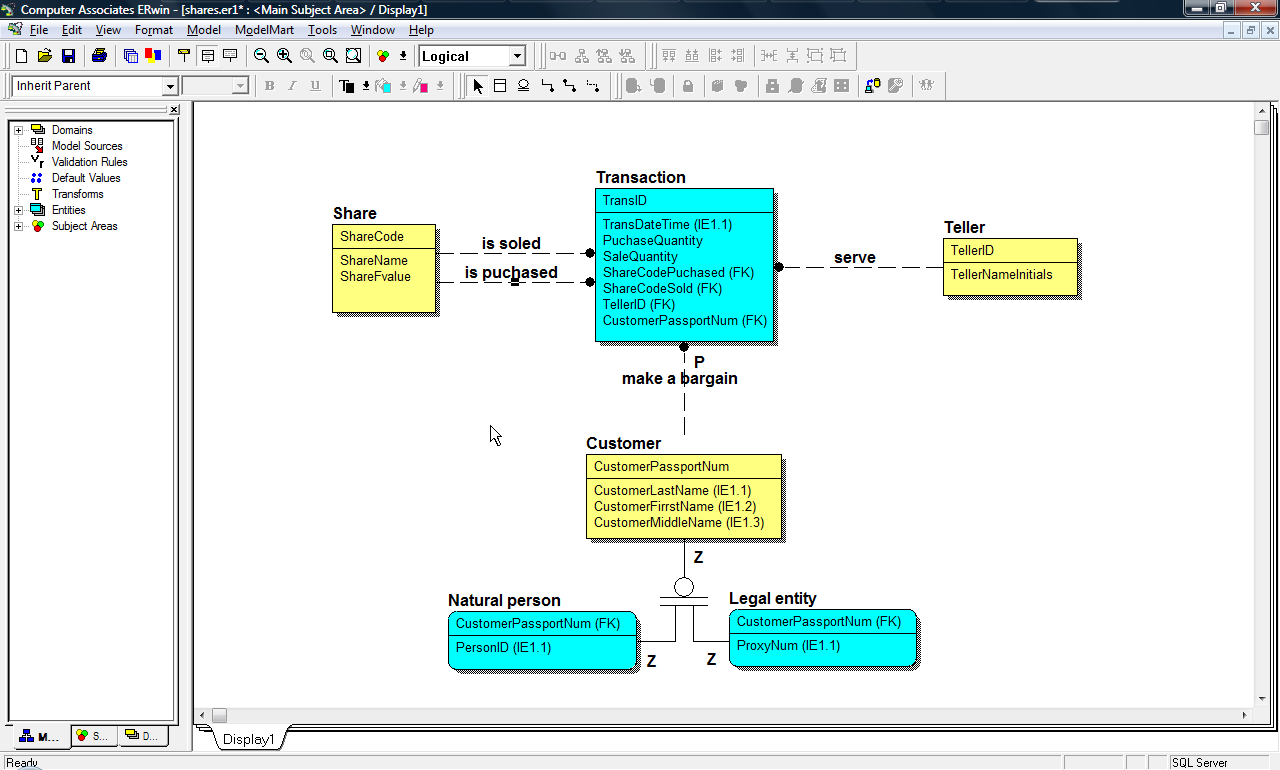Open the font size dropdown
This screenshot has height=770, width=1280.
(x=240, y=86)
